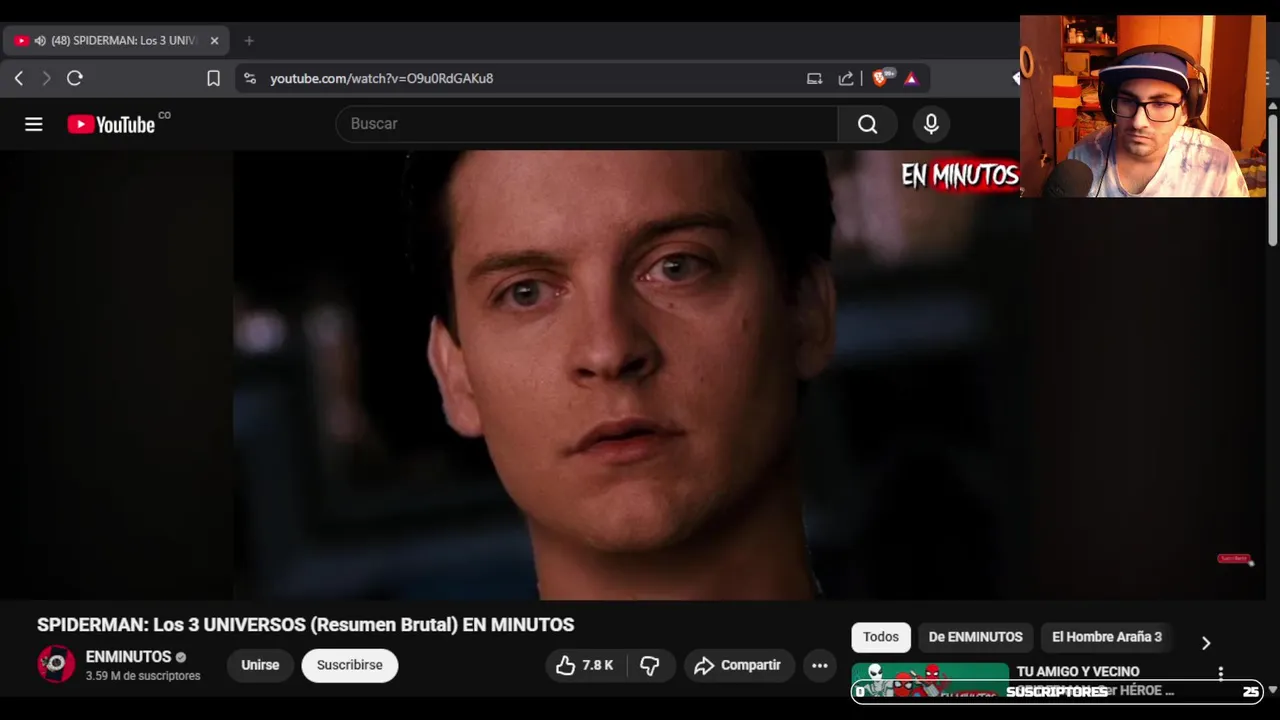This screenshot has width=1280, height=720.
Task: Open options for TU AMIGO Y VECINO video
Action: 1220,673
